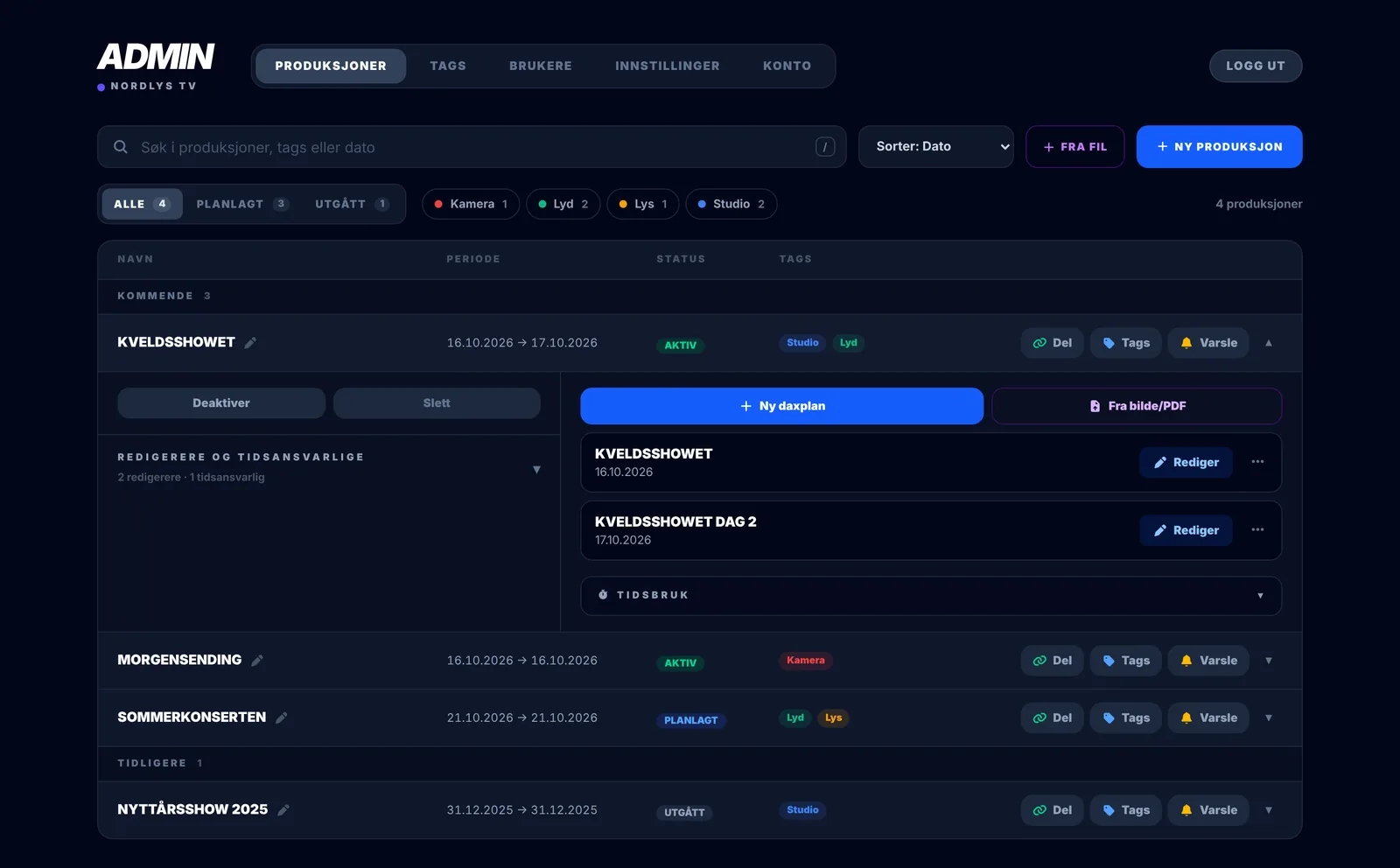Viewport: 1400px width, 868px height.
Task: Toggle Lys tag filter chip
Action: point(643,204)
